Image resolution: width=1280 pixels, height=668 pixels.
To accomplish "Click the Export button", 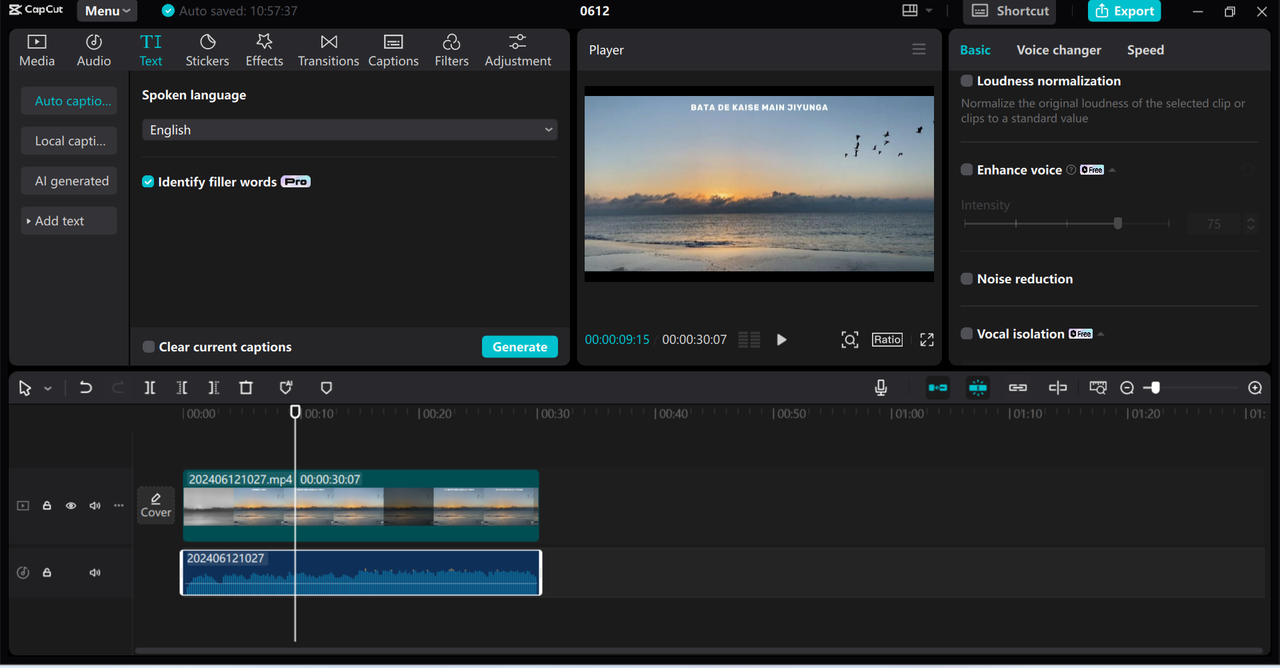I will point(1124,11).
